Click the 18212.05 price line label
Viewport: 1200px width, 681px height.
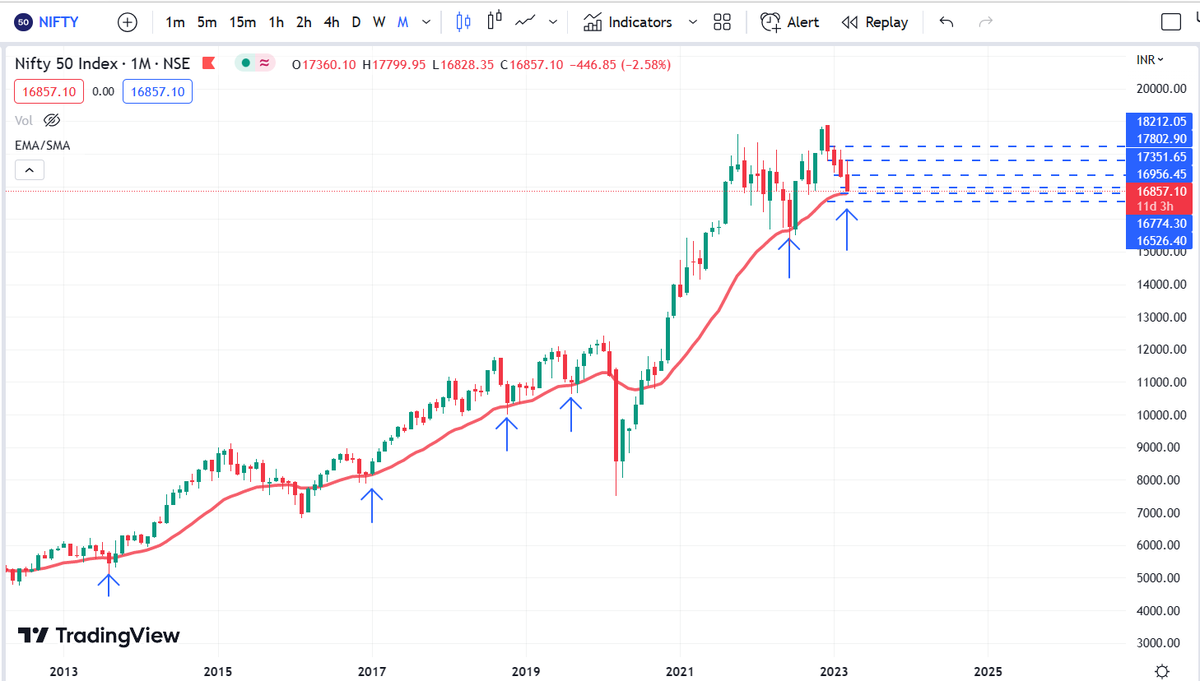(1161, 121)
